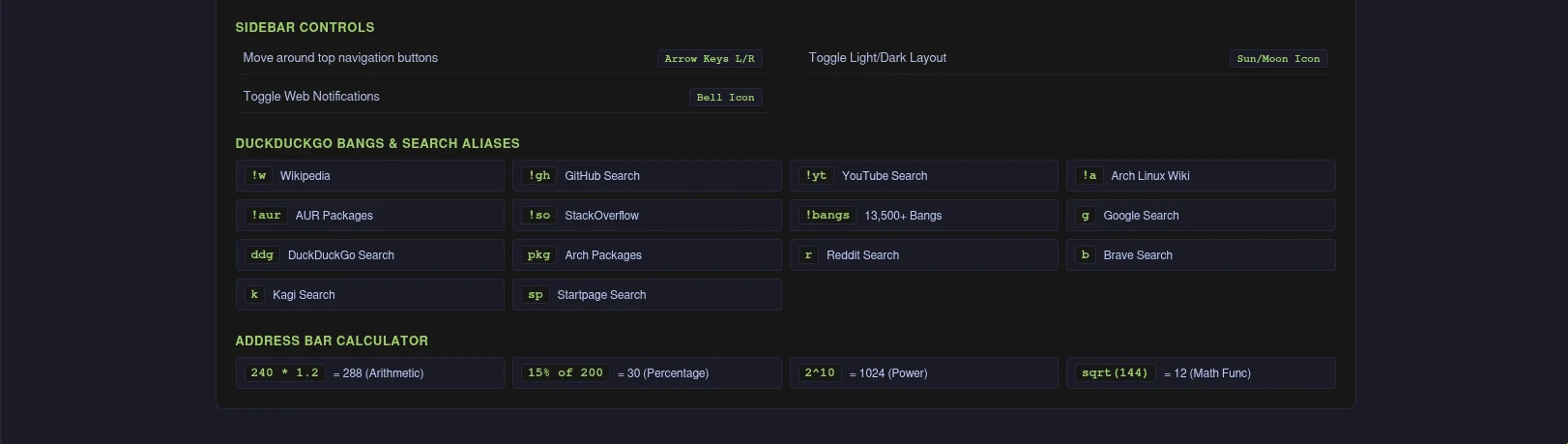The image size is (1568, 444).
Task: Click the '2^10' power example
Action: click(x=923, y=372)
